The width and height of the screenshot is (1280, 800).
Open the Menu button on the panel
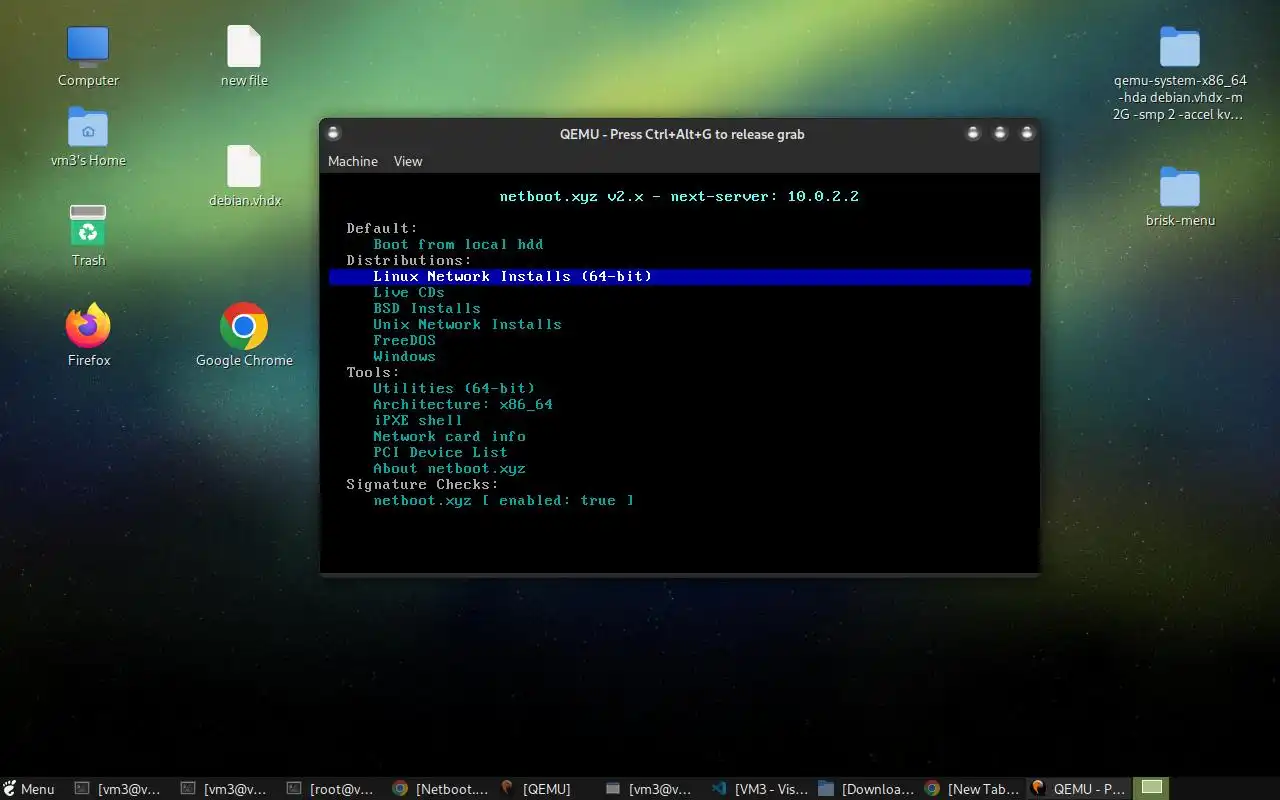29,789
